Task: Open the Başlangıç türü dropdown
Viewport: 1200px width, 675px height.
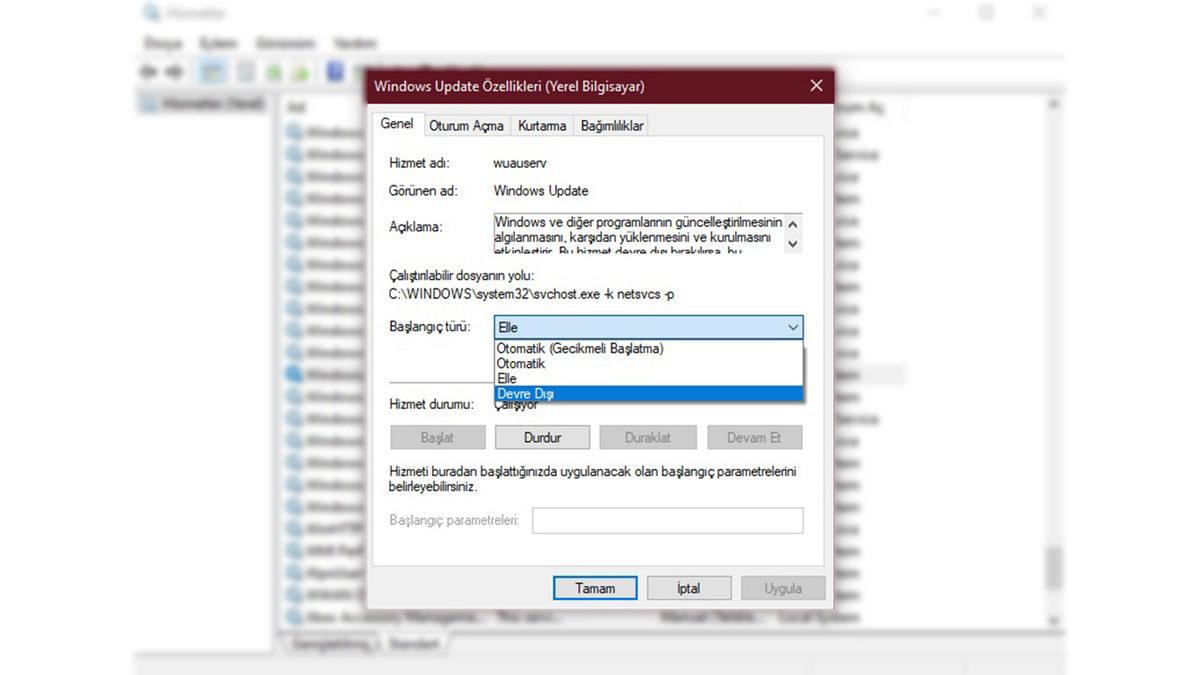Action: pos(792,327)
